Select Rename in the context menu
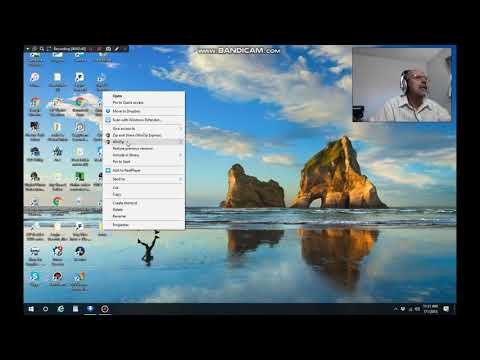 (144, 216)
